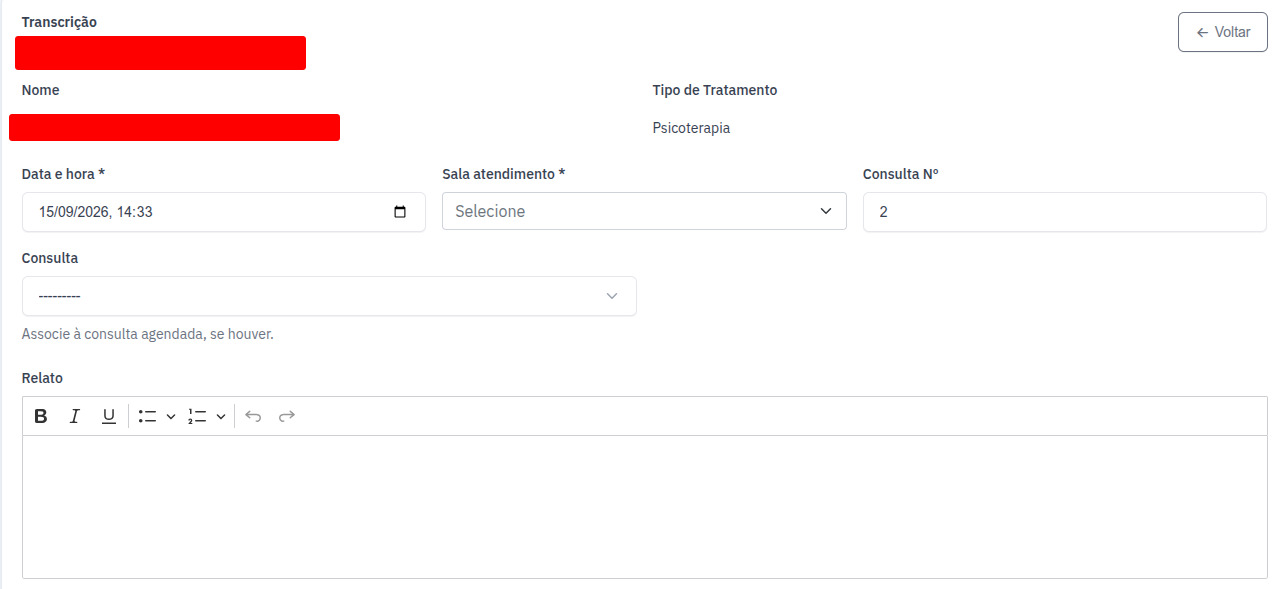Click the Tipo de Tratamento label
This screenshot has width=1278, height=589.
(x=714, y=90)
